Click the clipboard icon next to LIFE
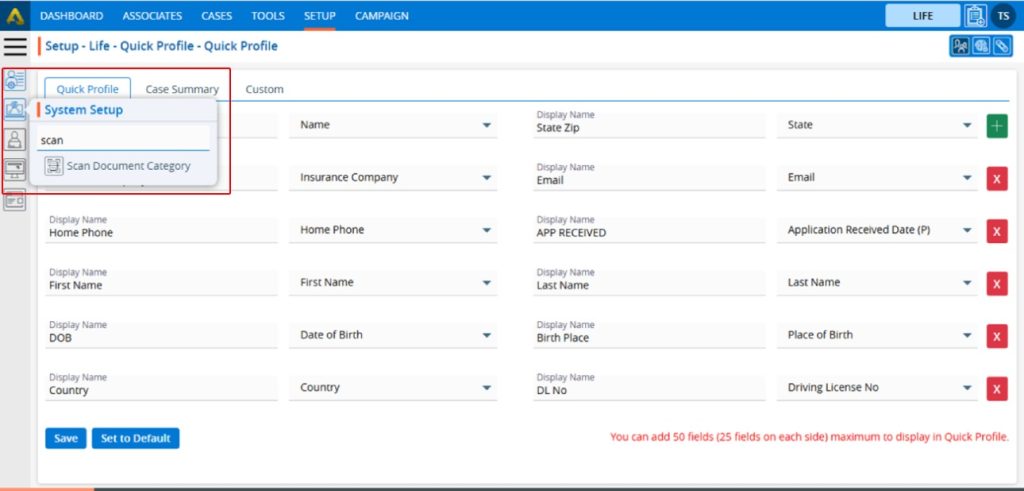The image size is (1024, 491). [x=975, y=15]
